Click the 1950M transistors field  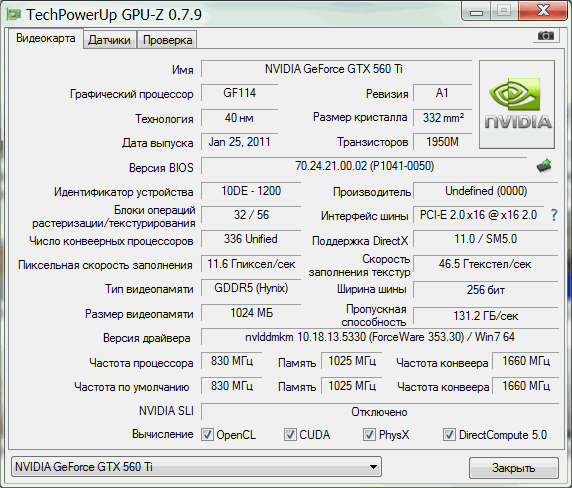[x=442, y=142]
